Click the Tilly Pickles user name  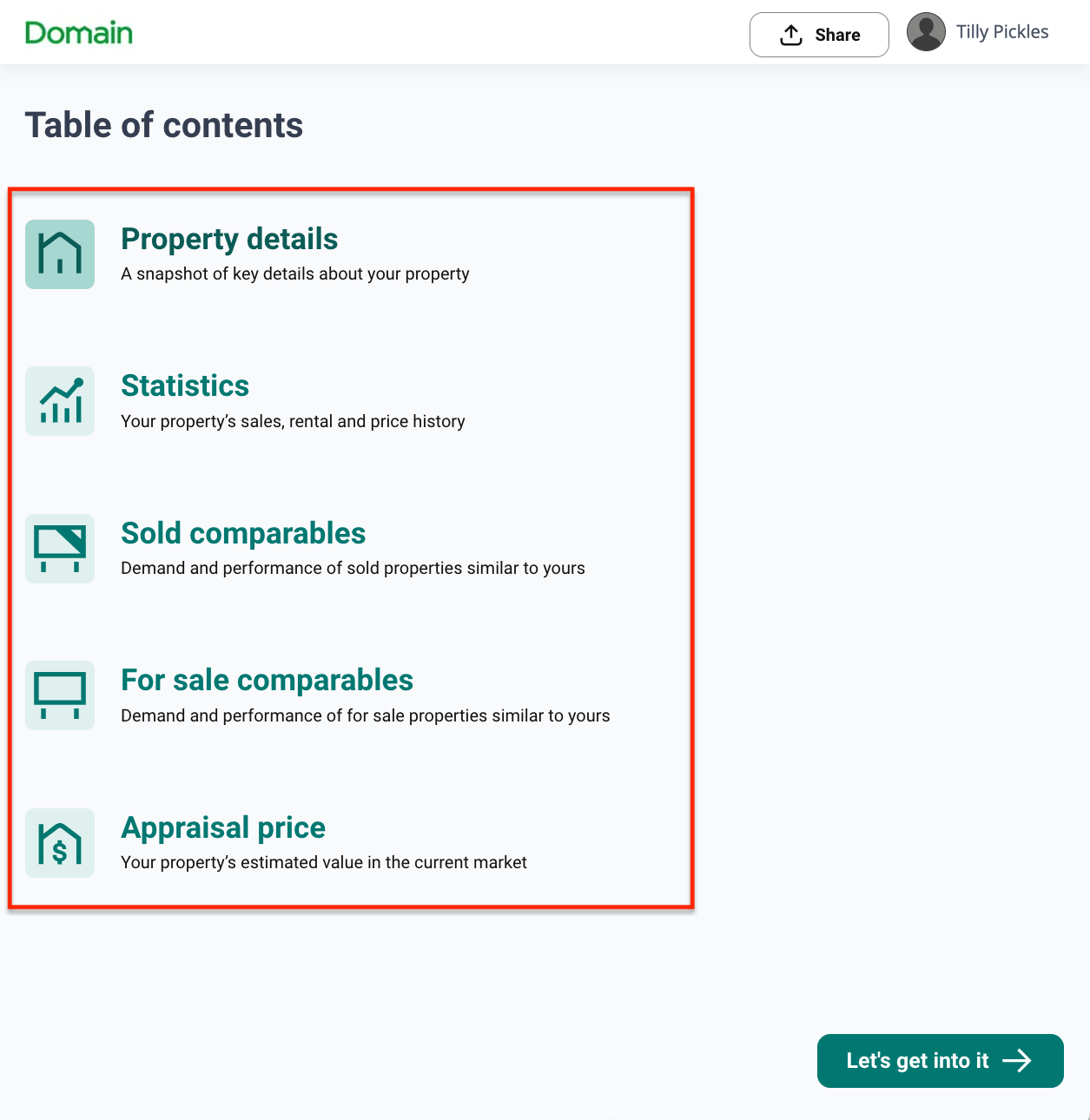pyautogui.click(x=1002, y=32)
